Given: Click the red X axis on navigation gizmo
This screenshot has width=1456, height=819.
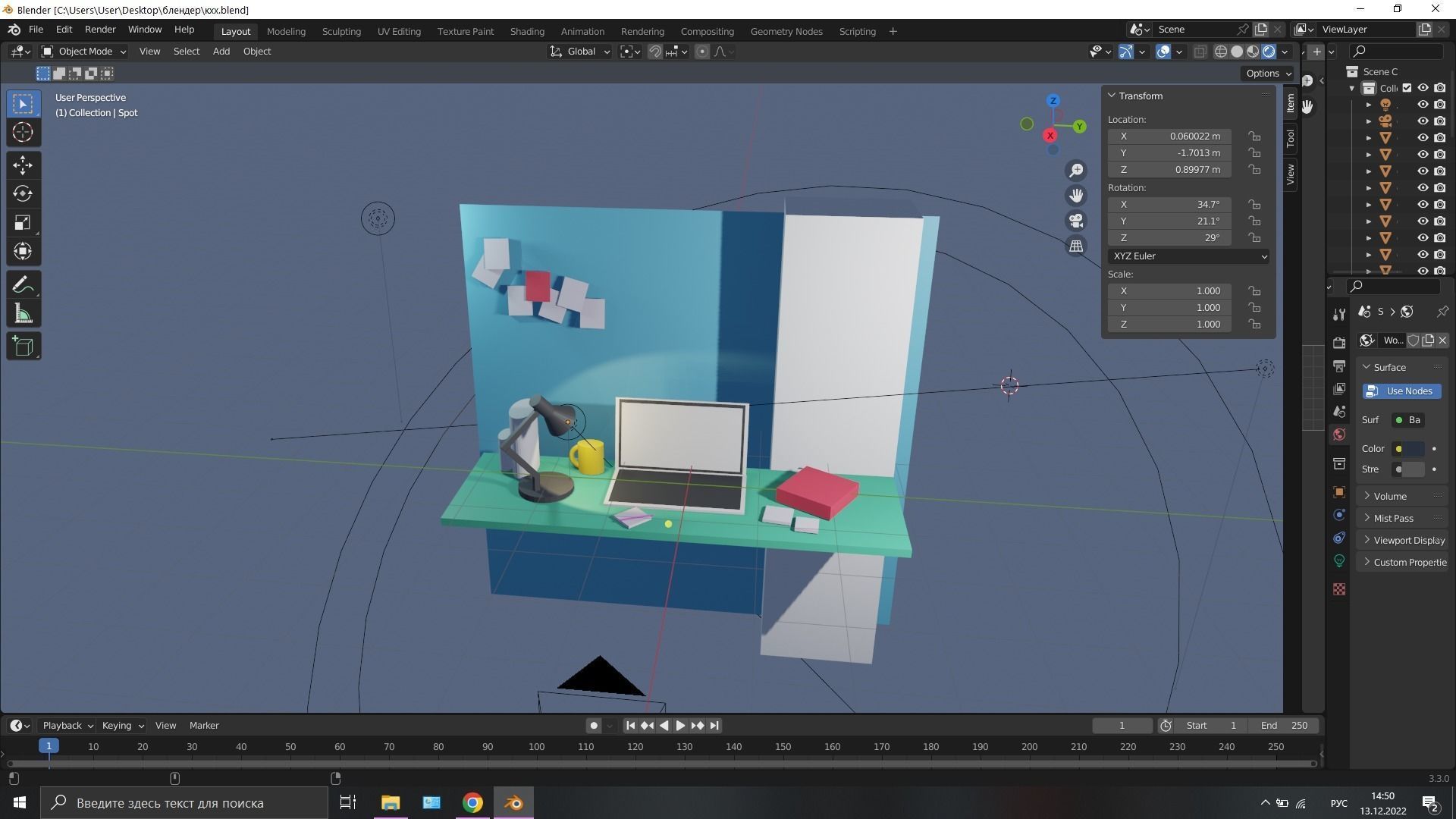Looking at the screenshot, I should point(1050,136).
